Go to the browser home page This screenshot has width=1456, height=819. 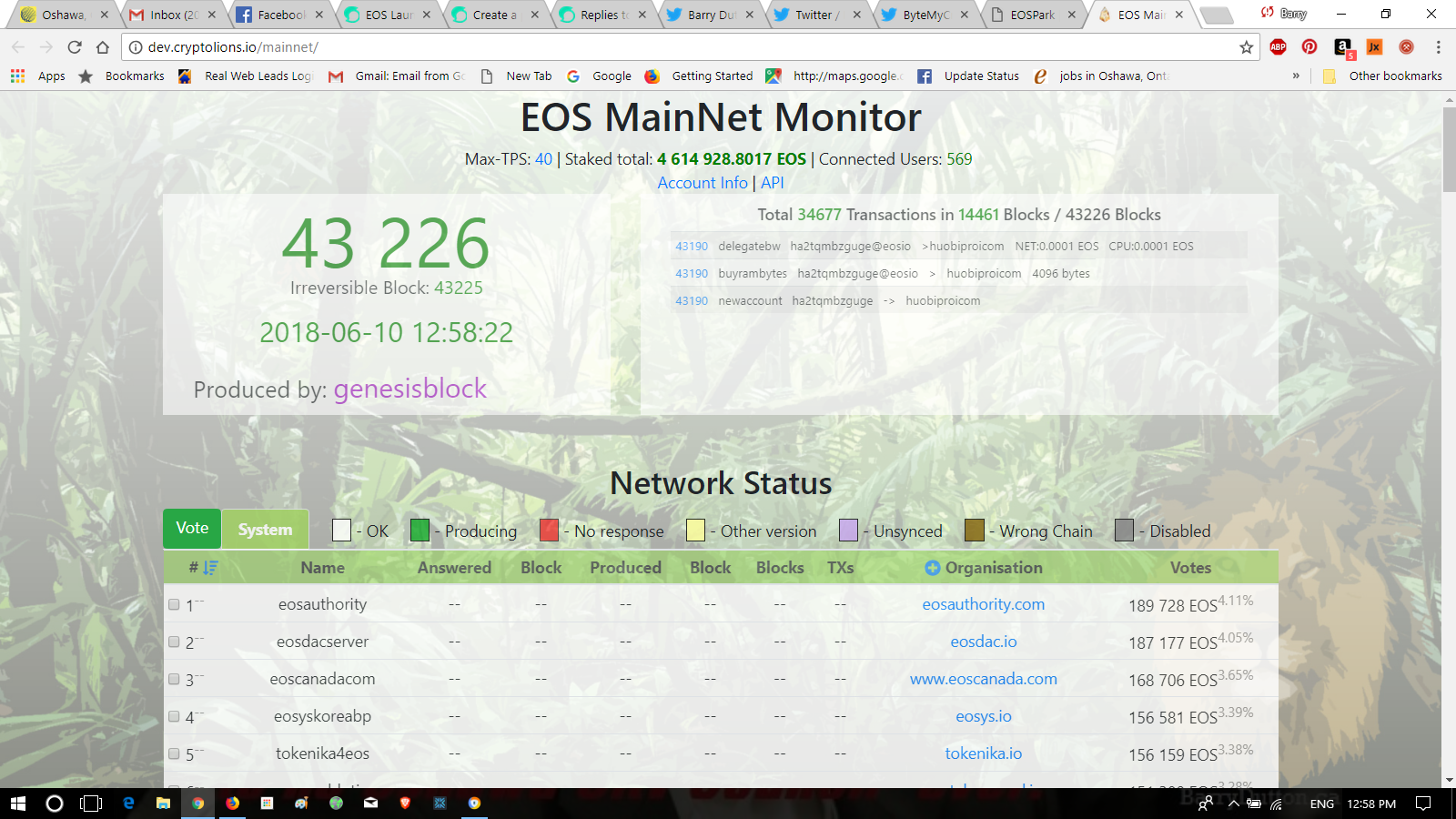click(103, 47)
